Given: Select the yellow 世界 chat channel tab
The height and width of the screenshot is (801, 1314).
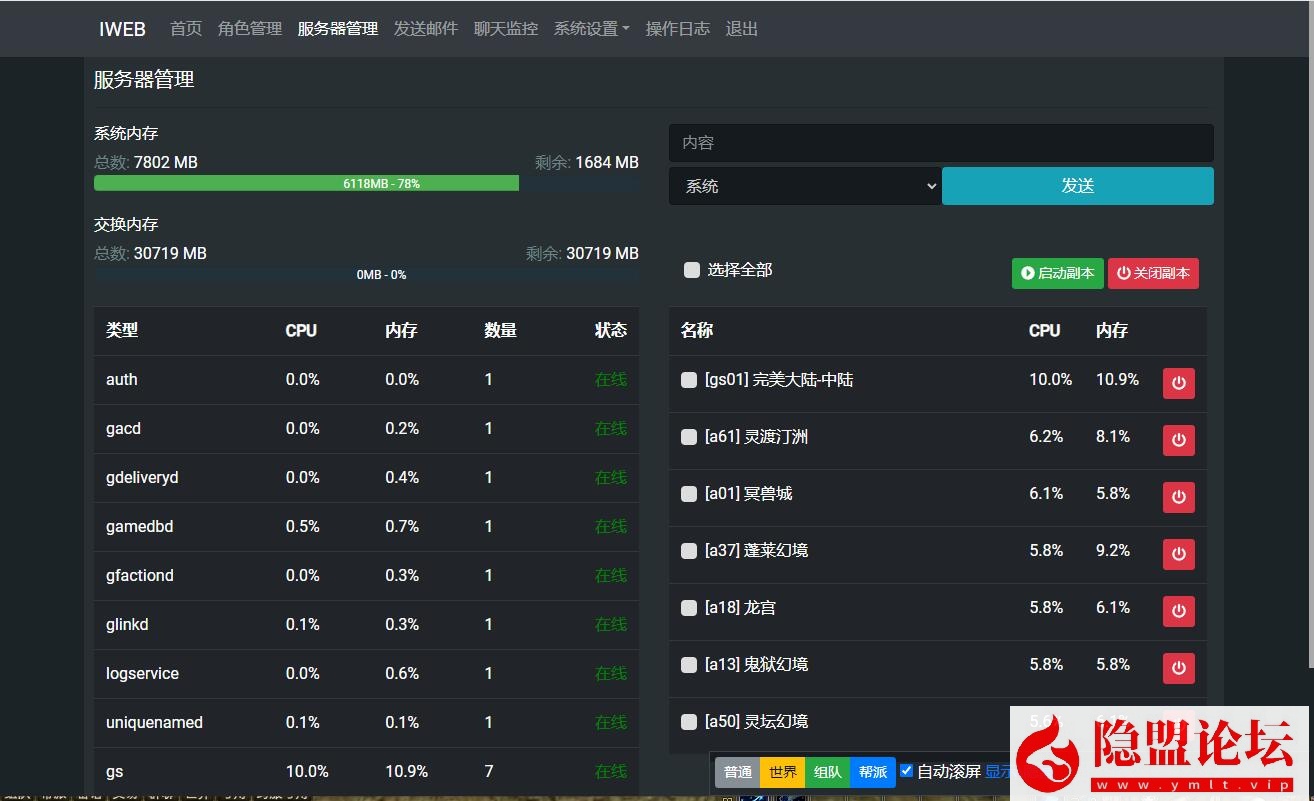Looking at the screenshot, I should (x=782, y=772).
